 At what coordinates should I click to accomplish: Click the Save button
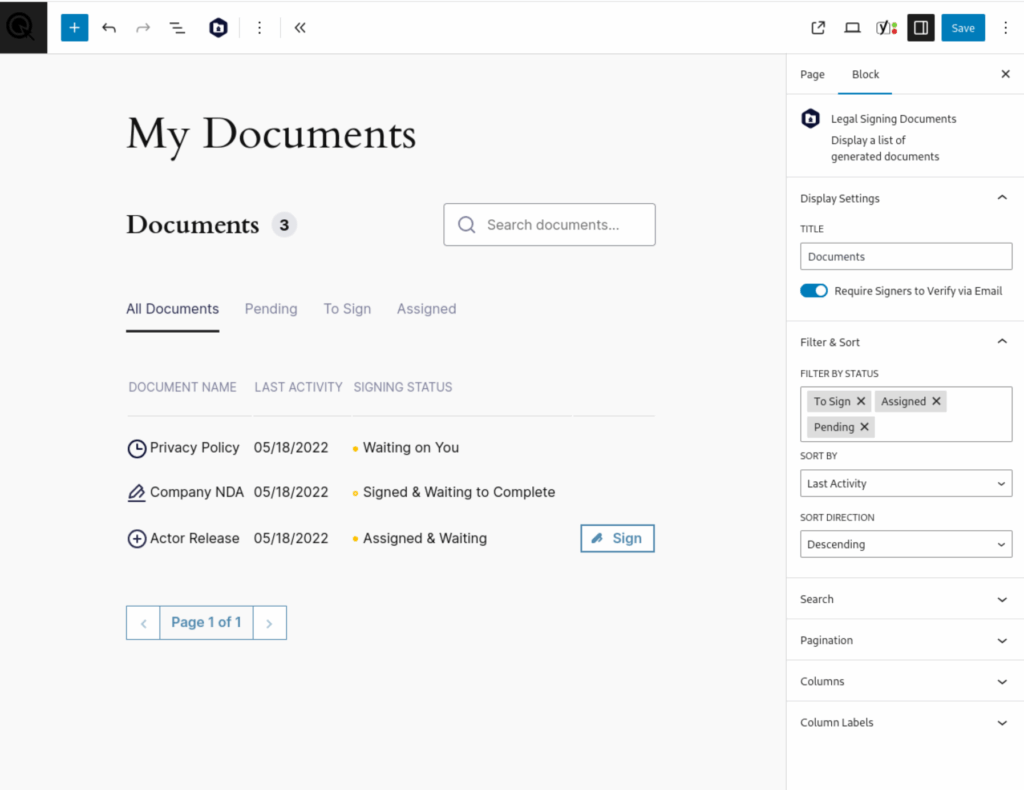[962, 28]
